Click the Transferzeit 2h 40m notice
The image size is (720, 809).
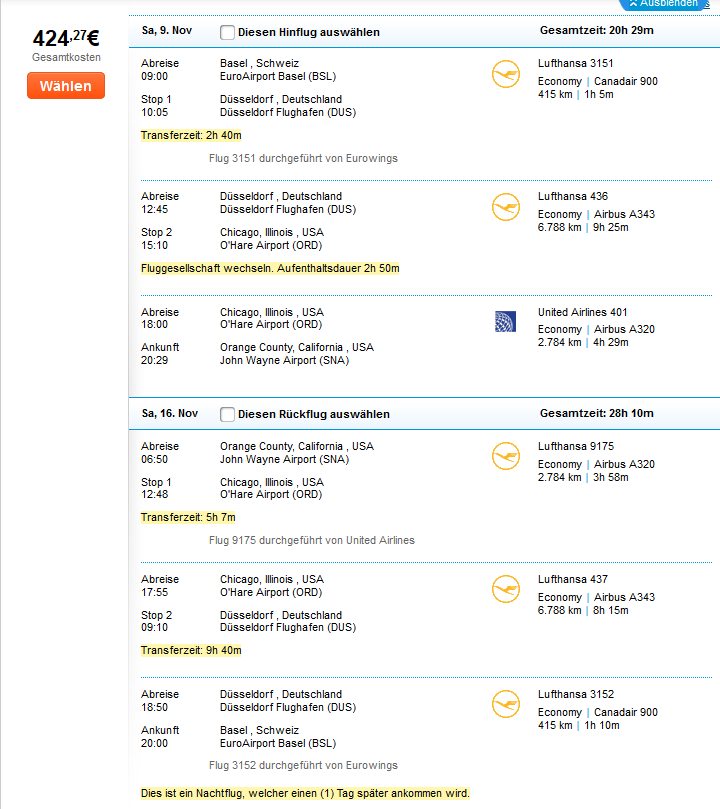coord(191,135)
